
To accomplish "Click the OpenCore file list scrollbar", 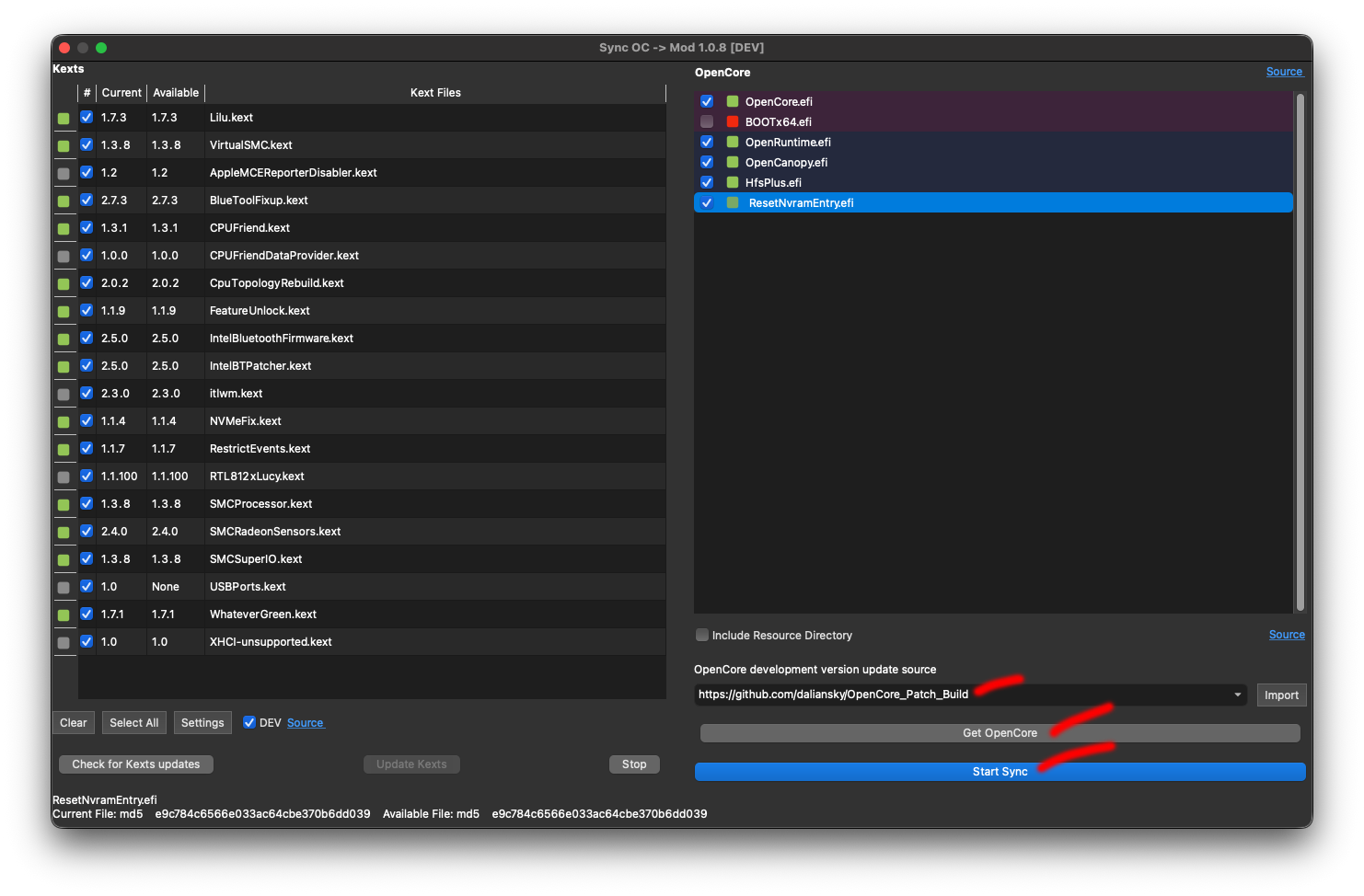I will tap(1300, 352).
